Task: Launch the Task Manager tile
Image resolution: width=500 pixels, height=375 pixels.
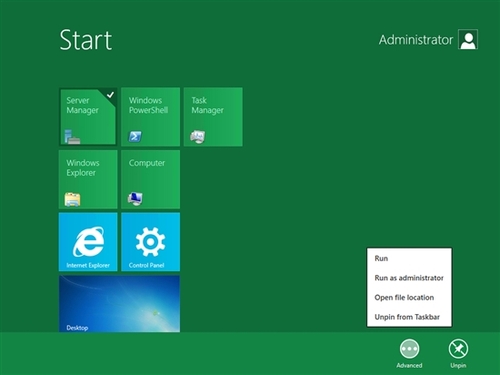Action: point(213,117)
